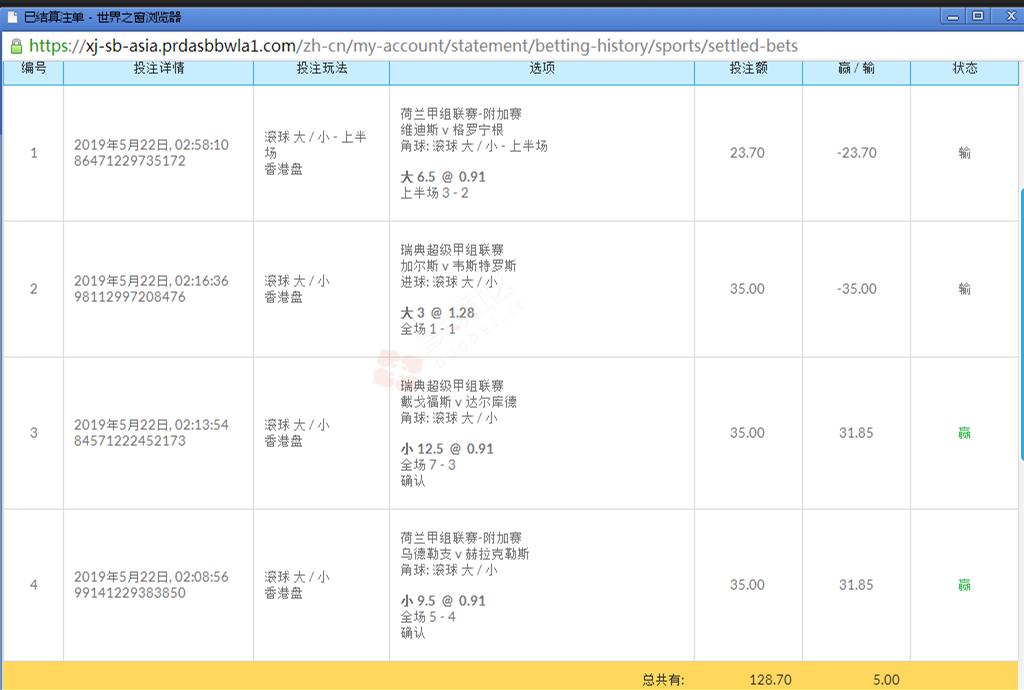Click the 输 status in row 2
Image resolution: width=1024 pixels, height=690 pixels.
964,289
